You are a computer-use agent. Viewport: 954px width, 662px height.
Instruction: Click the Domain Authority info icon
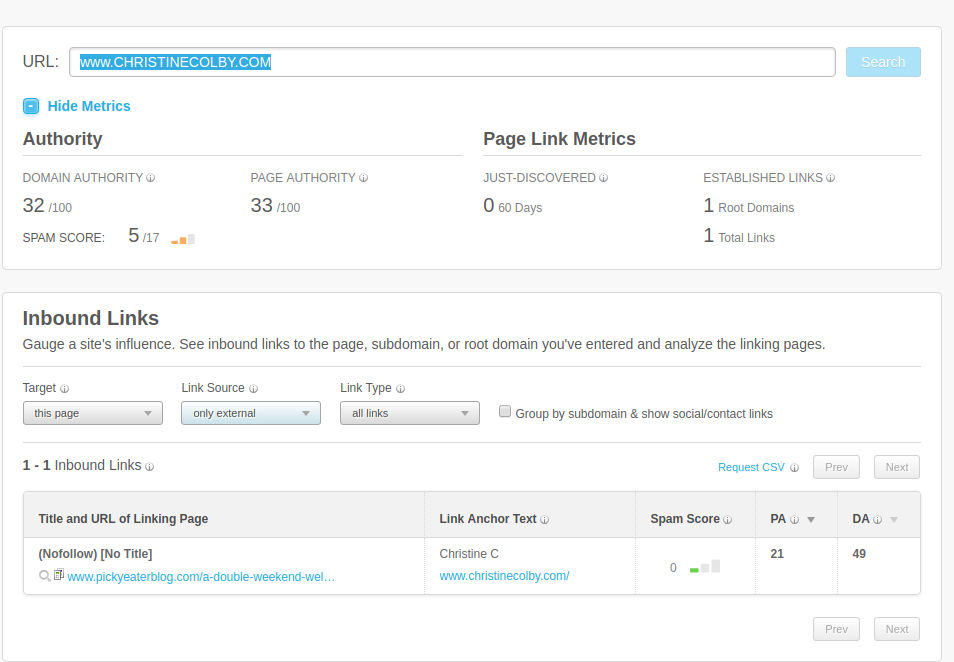(151, 178)
